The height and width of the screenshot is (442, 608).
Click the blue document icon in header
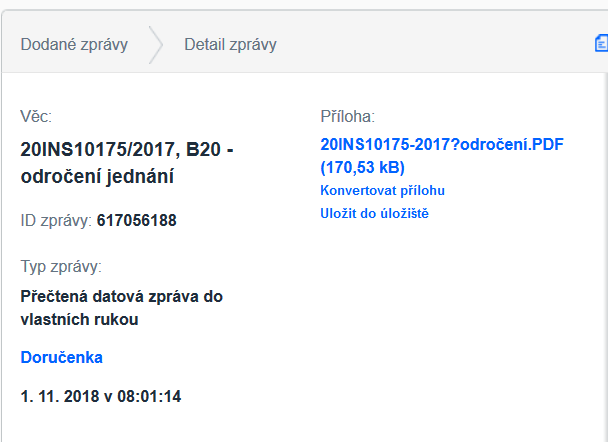(x=601, y=43)
